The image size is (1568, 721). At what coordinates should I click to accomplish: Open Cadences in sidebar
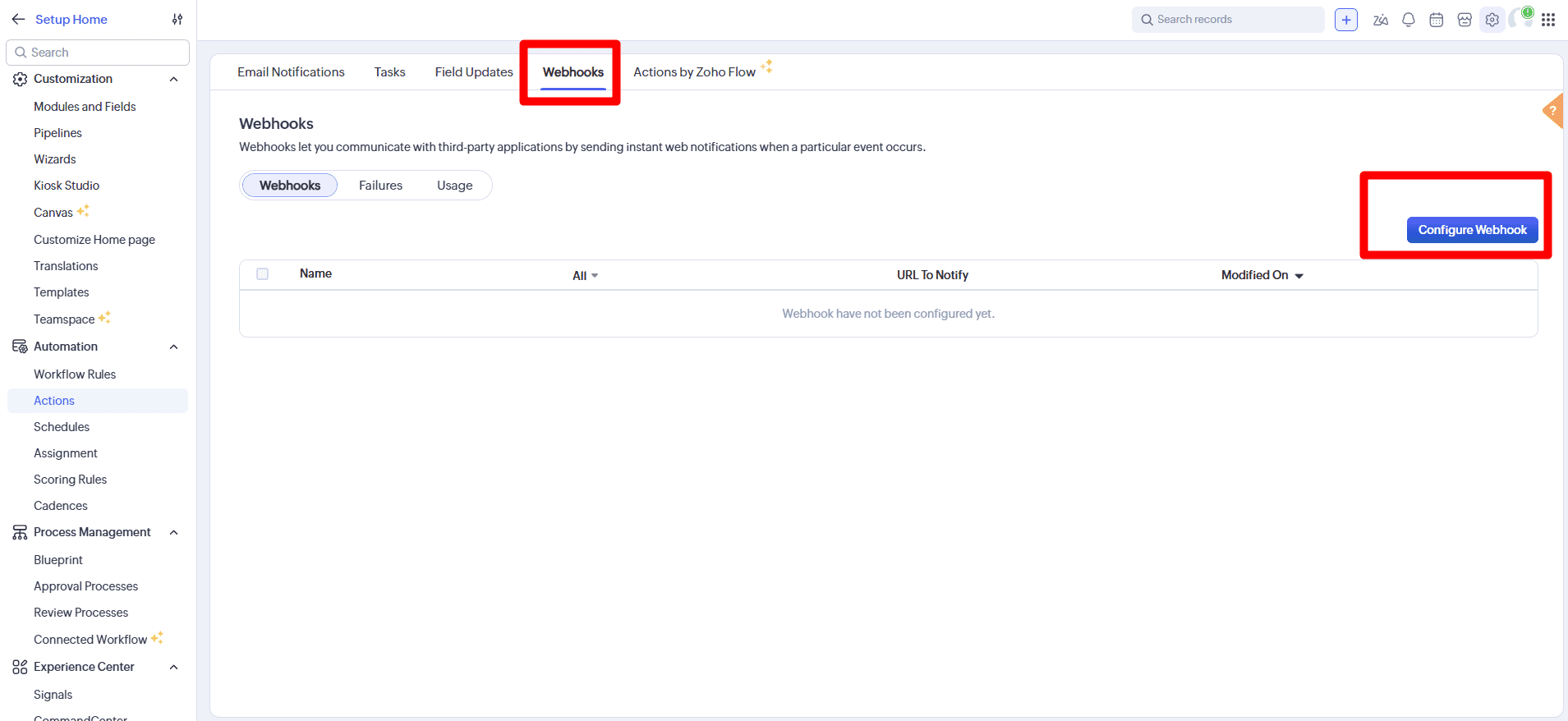pos(61,506)
